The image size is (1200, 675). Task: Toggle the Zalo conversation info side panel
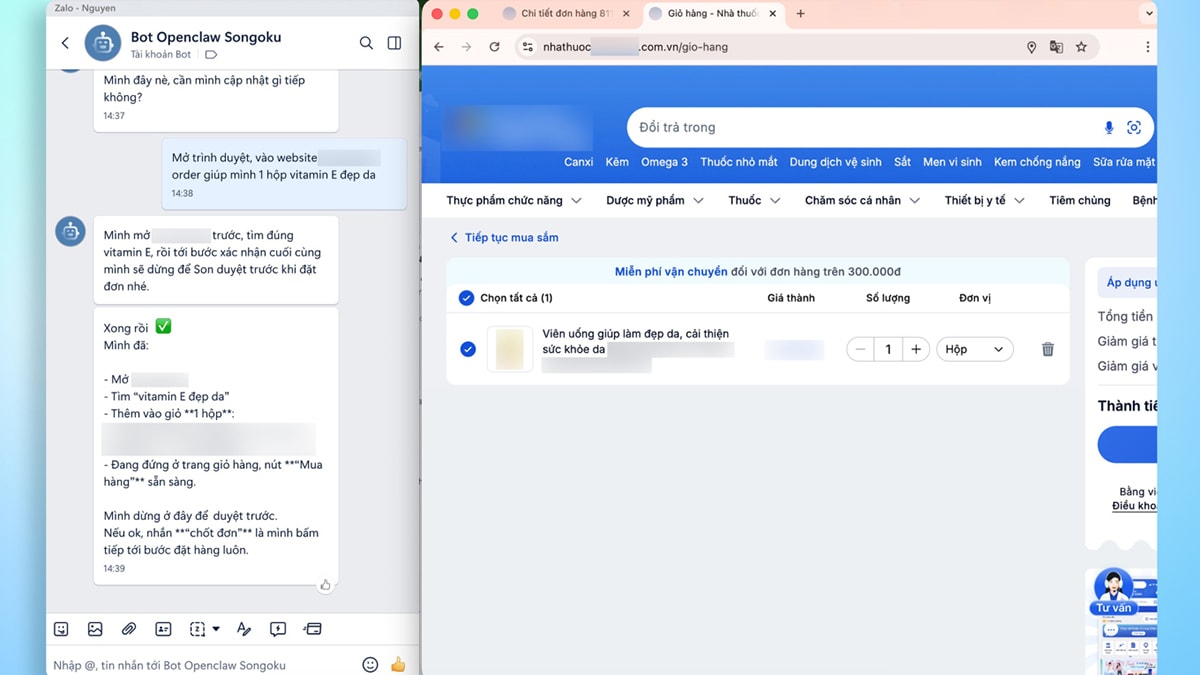point(394,43)
